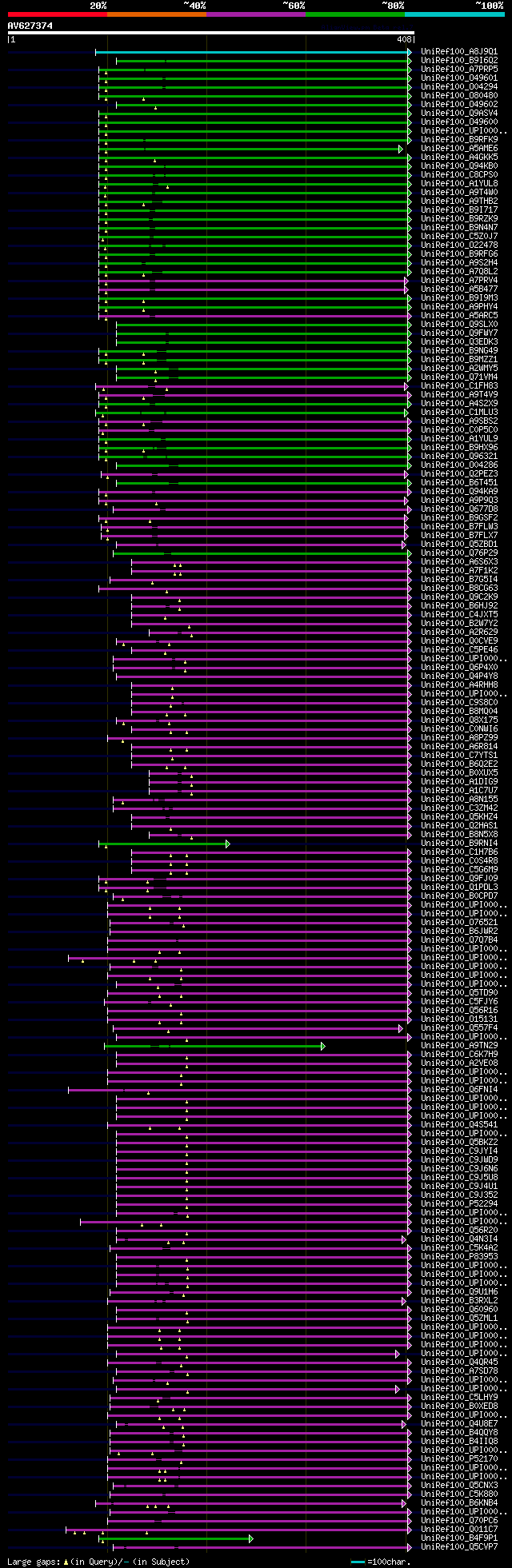The width and height of the screenshot is (512, 1568).
Task: Open hit UniRef100_B8N5X8
Action: [x=459, y=835]
